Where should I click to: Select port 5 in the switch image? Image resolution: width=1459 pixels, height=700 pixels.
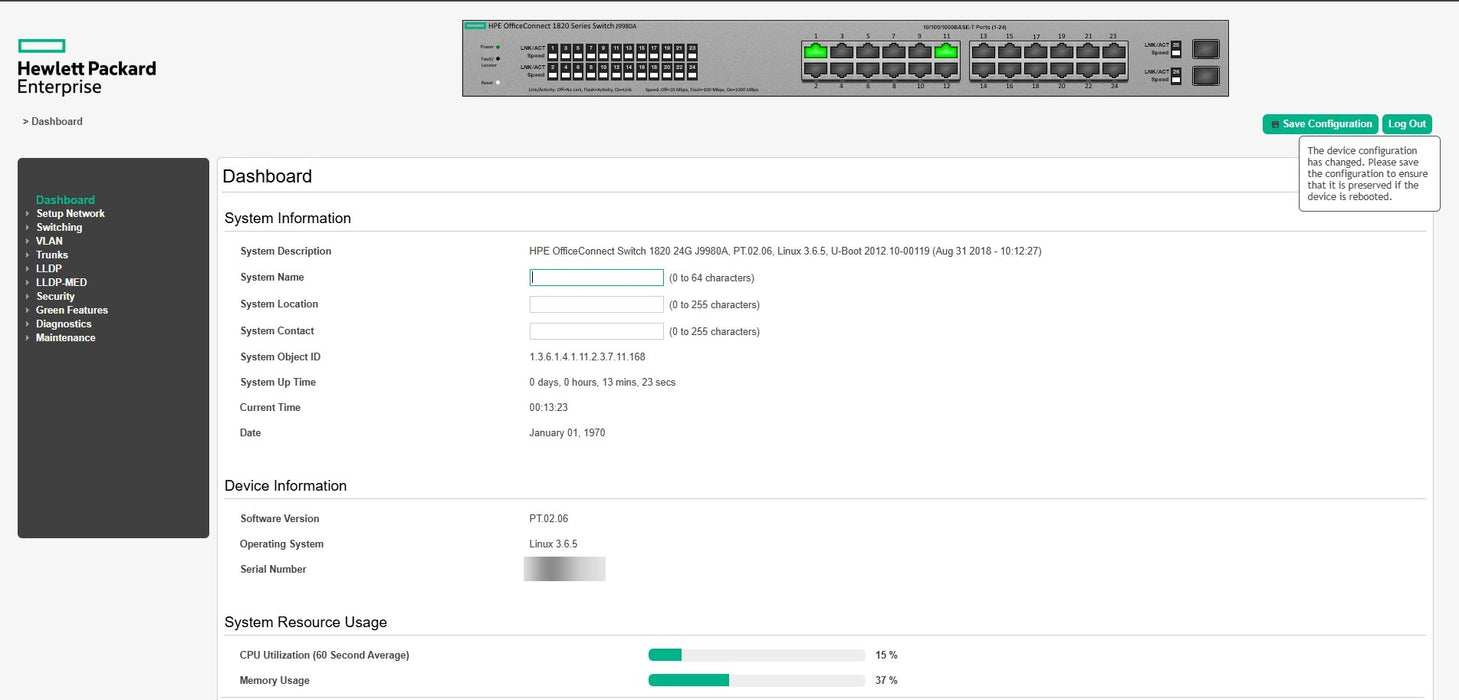click(x=868, y=51)
